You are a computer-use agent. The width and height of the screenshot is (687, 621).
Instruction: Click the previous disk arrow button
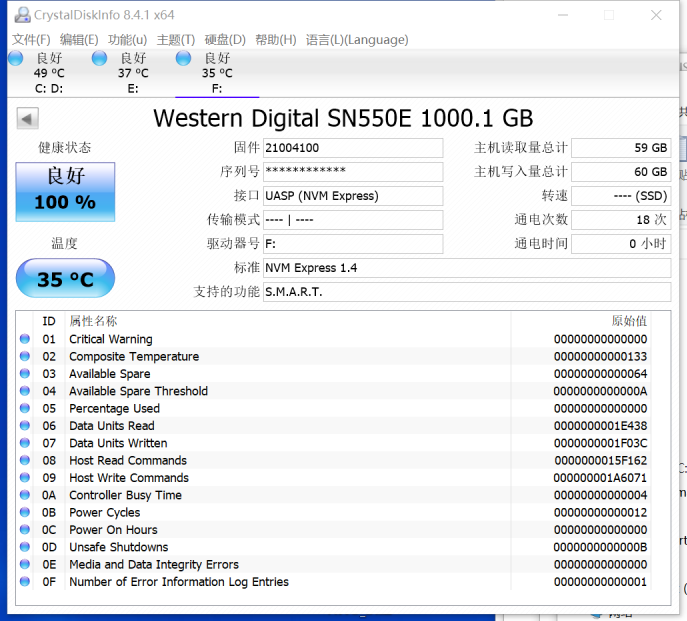[x=28, y=118]
